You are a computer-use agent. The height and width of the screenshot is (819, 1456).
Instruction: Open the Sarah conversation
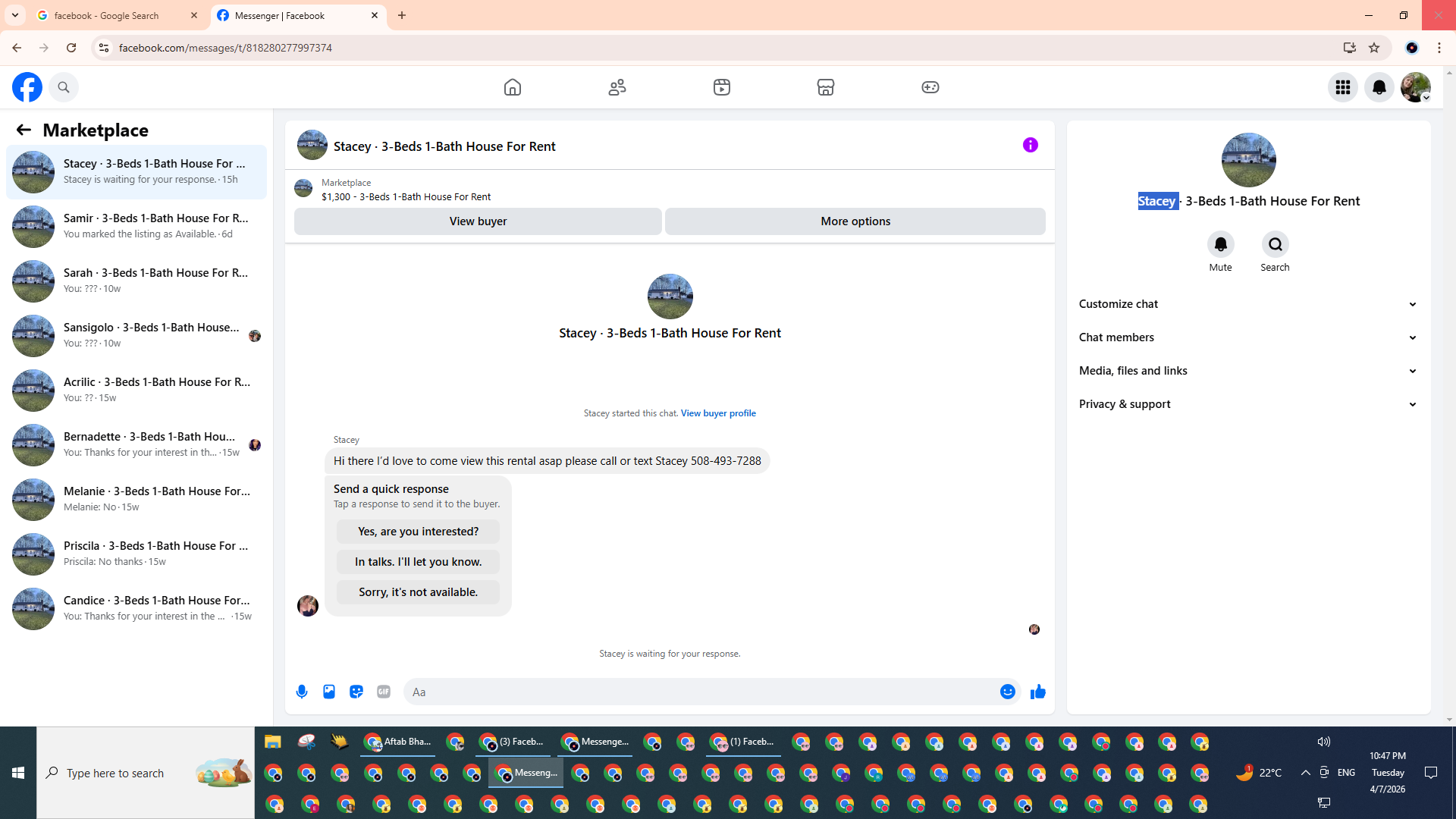136,281
